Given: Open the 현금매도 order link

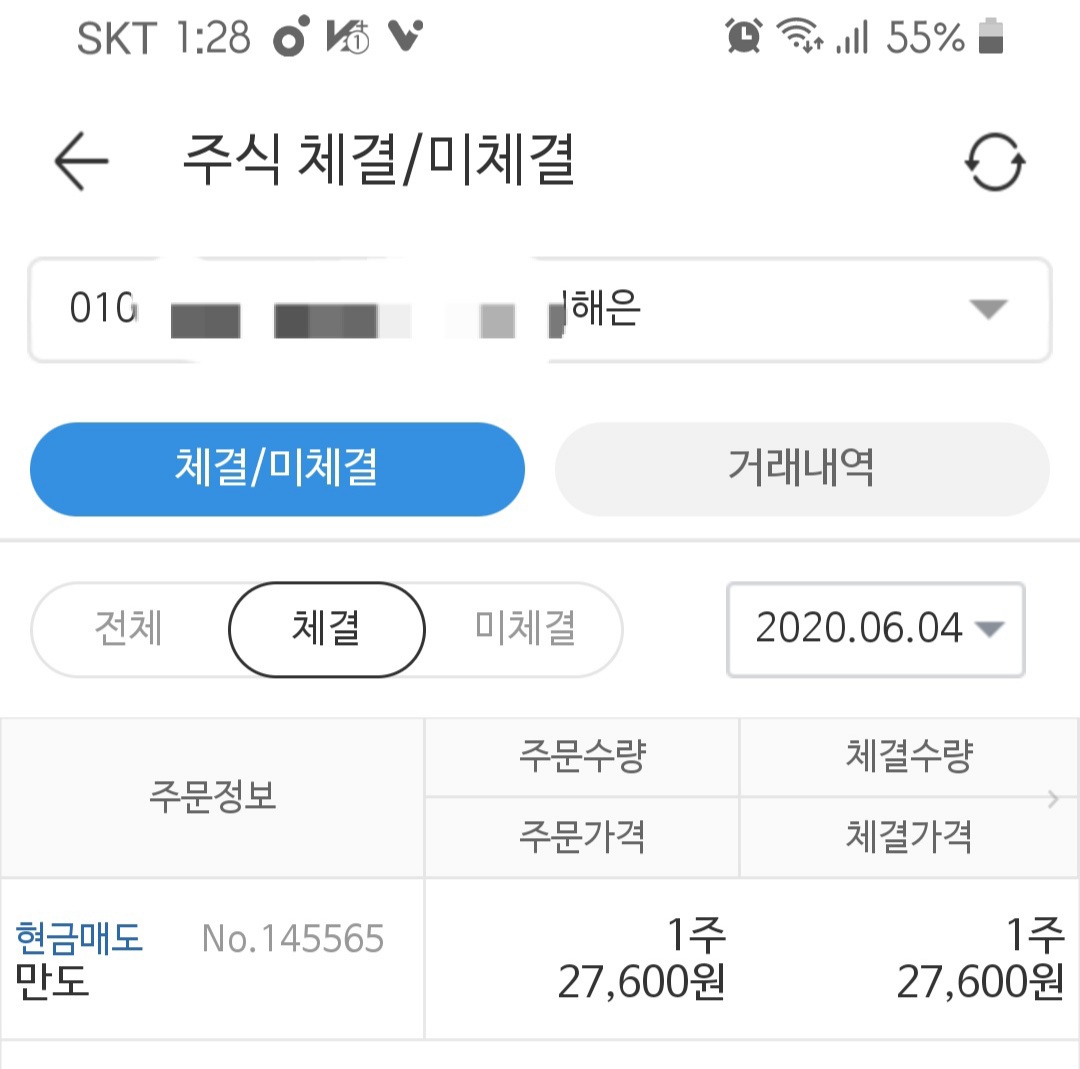Looking at the screenshot, I should click(80, 938).
